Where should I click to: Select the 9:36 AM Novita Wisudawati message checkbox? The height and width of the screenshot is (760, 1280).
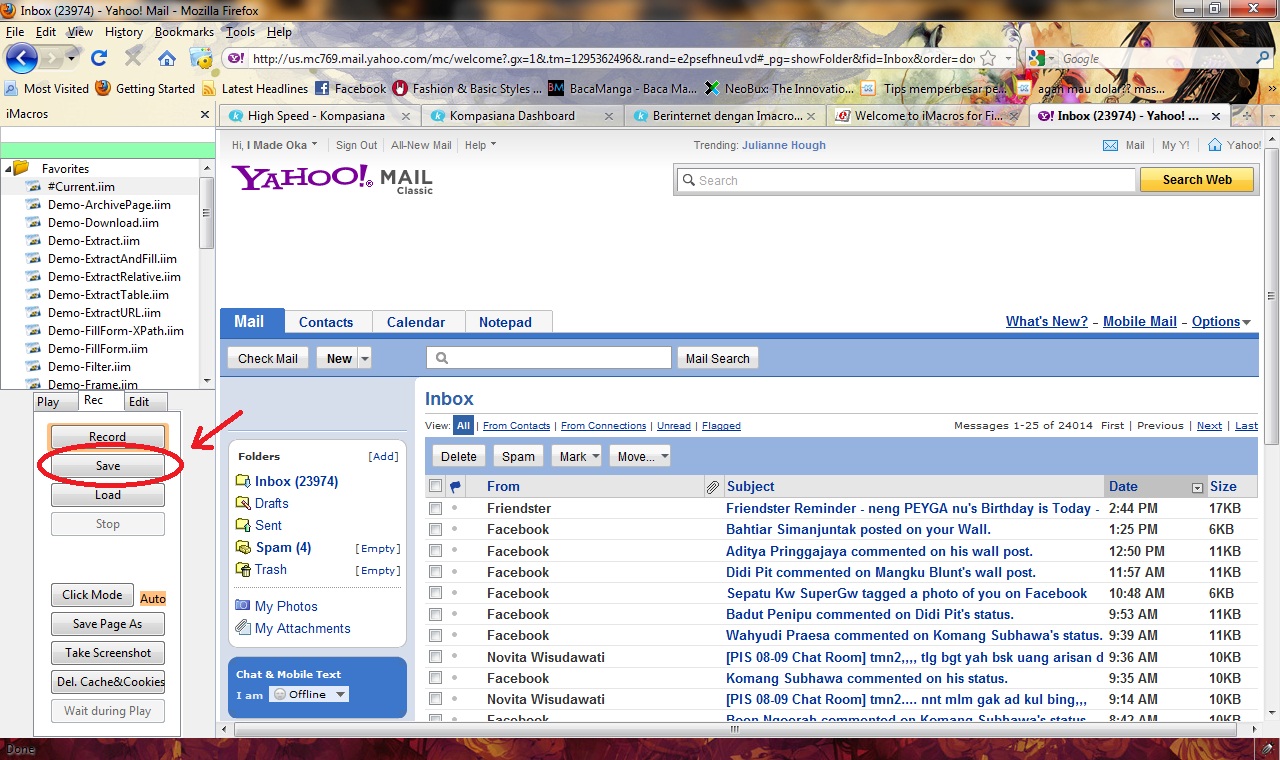coord(435,657)
